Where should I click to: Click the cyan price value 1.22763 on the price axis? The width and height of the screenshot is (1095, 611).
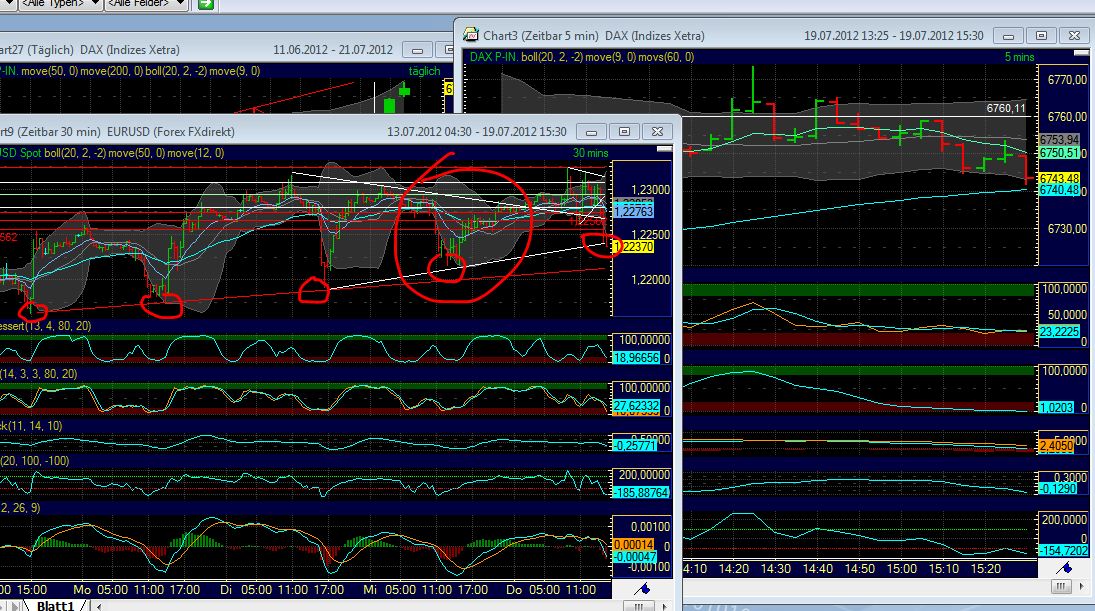(632, 211)
